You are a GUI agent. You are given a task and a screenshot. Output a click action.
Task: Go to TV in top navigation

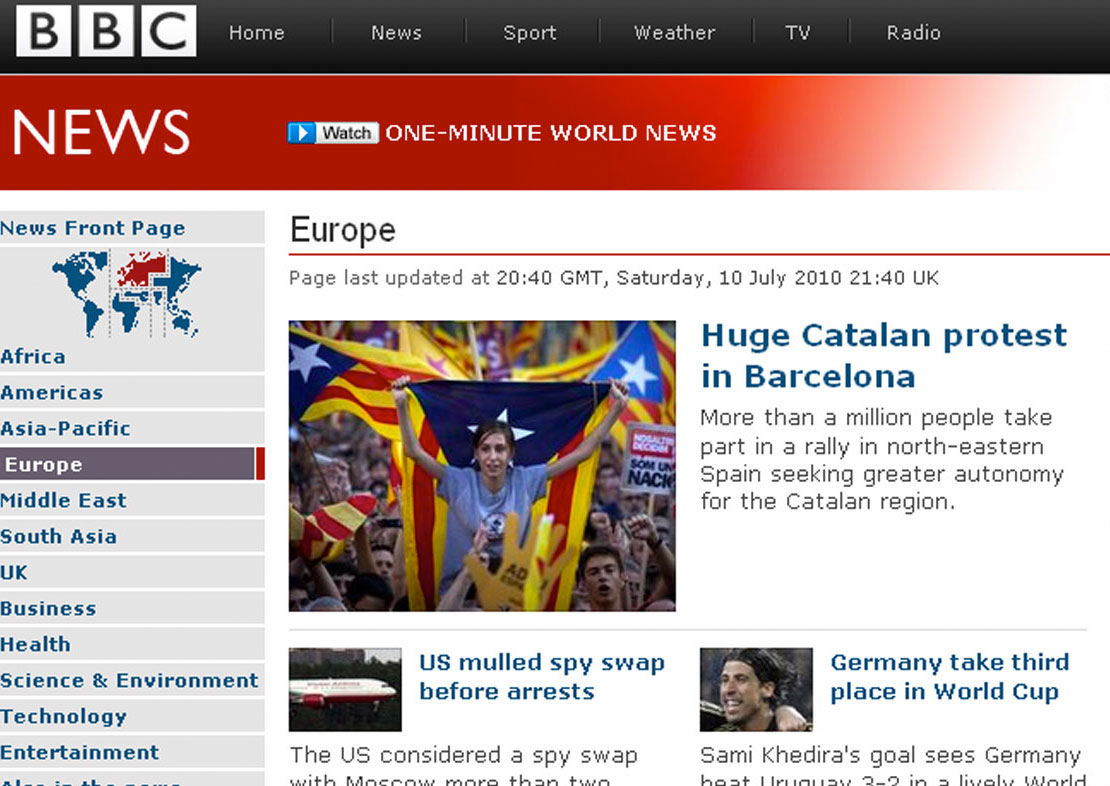[797, 33]
